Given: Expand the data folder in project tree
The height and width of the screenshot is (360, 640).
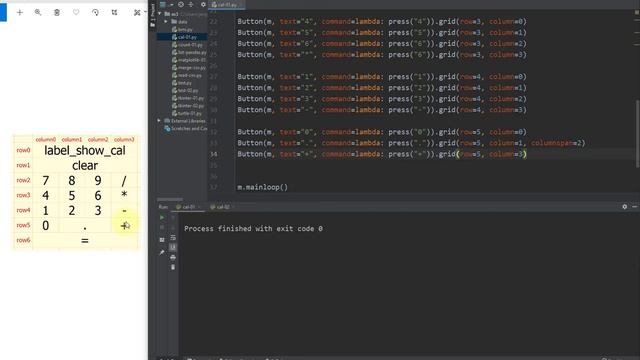Looking at the screenshot, I should tap(166, 22).
